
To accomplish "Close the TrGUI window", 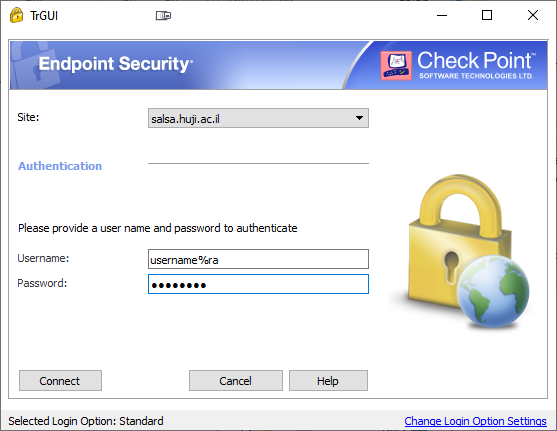I will coord(533,15).
